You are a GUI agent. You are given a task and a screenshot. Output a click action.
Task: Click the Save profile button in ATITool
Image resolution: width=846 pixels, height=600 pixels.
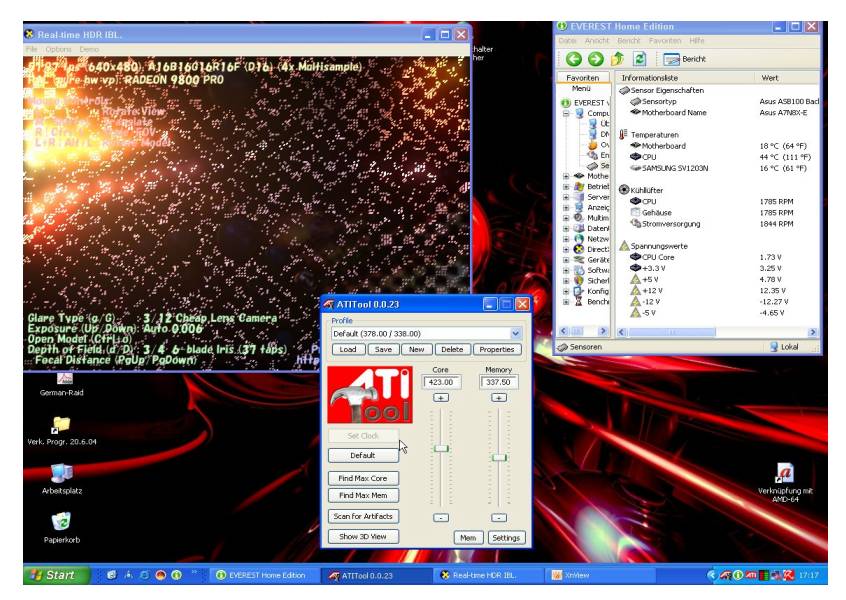pyautogui.click(x=383, y=350)
